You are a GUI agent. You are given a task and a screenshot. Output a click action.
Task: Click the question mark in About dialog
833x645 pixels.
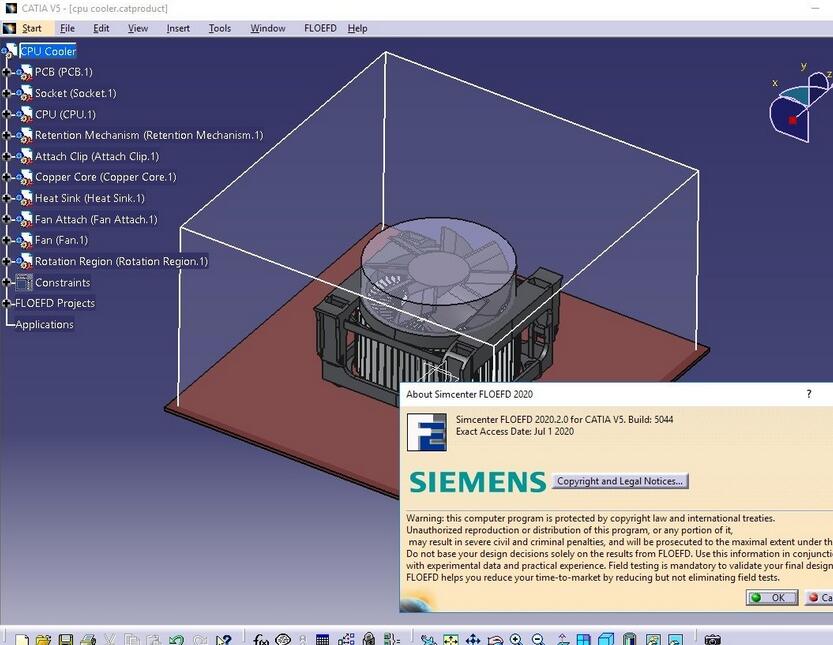point(809,394)
